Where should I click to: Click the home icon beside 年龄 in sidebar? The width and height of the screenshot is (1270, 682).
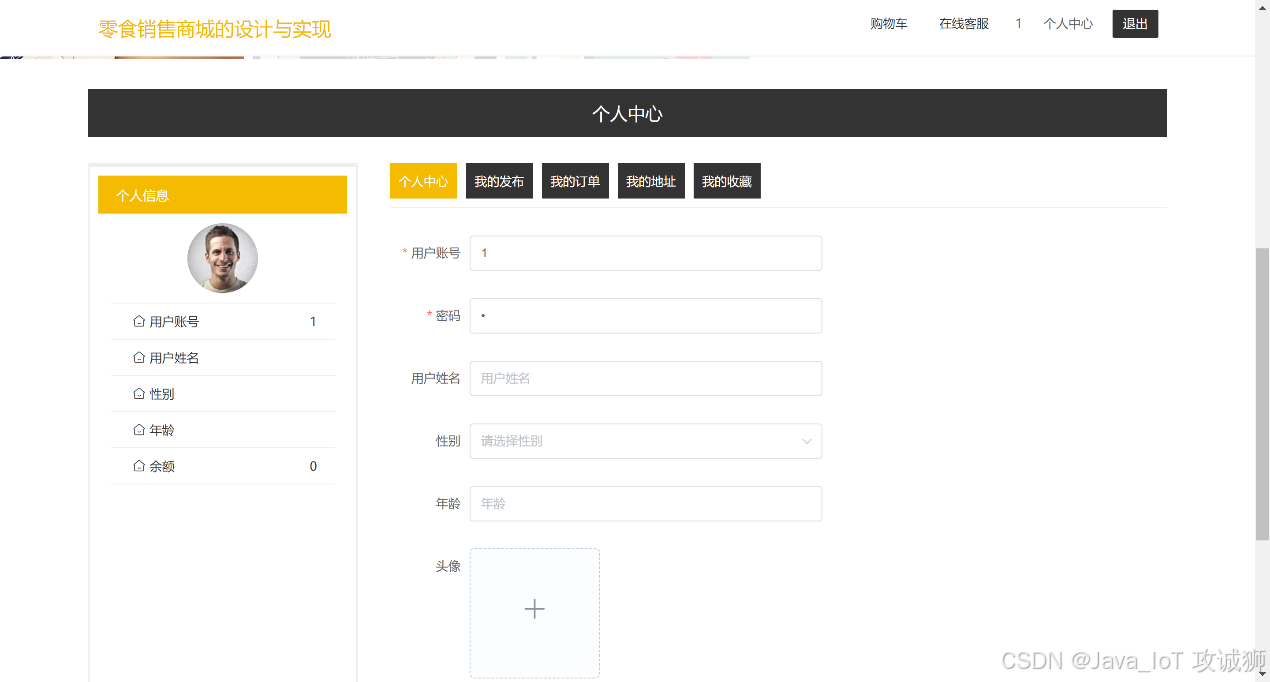point(139,429)
